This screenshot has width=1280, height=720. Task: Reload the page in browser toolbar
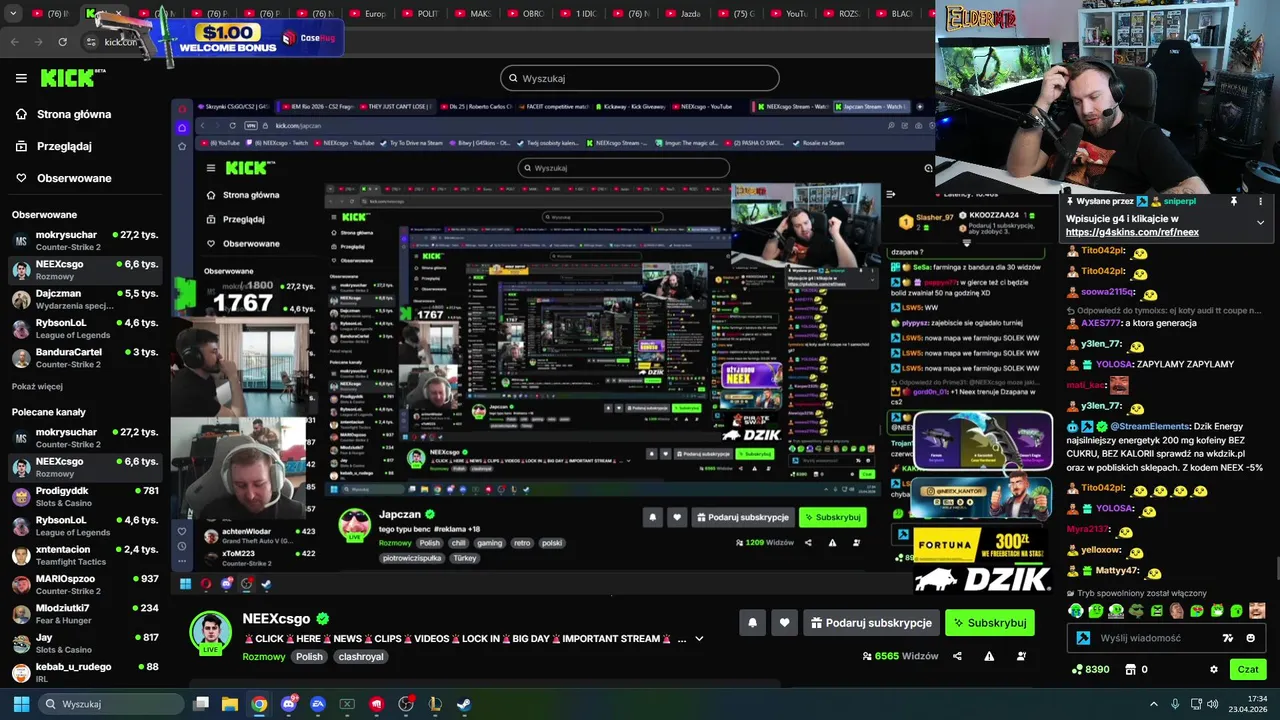point(63,42)
